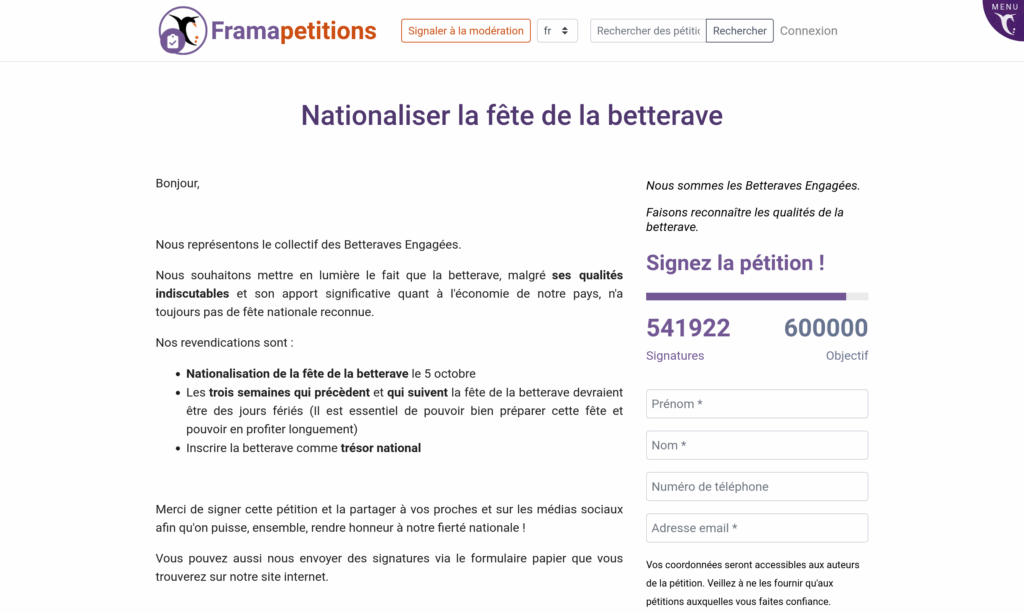Open the Connexion link
Screen dimensions: 1024x613
tap(808, 31)
